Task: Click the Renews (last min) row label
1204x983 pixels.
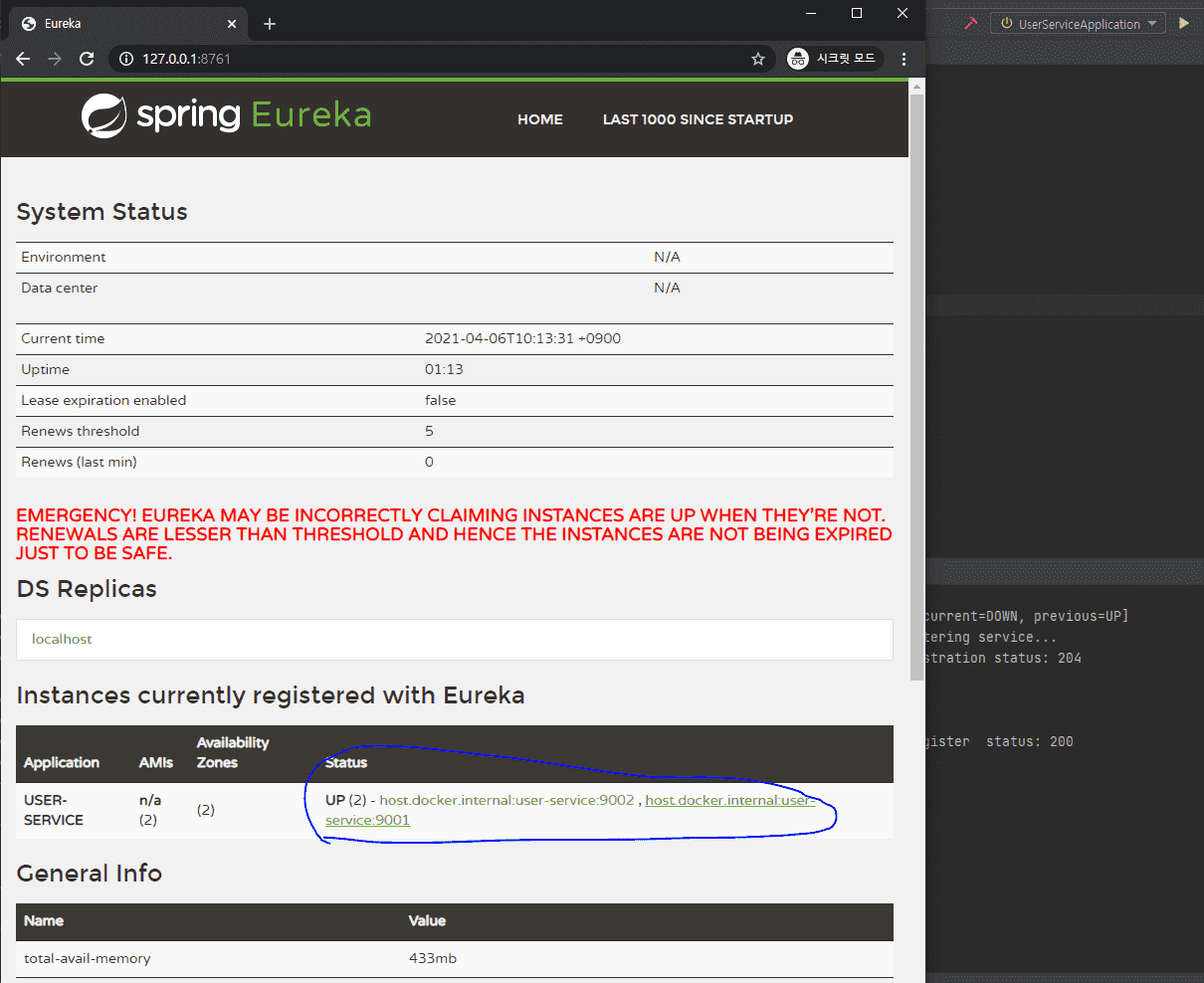Action: tap(79, 462)
